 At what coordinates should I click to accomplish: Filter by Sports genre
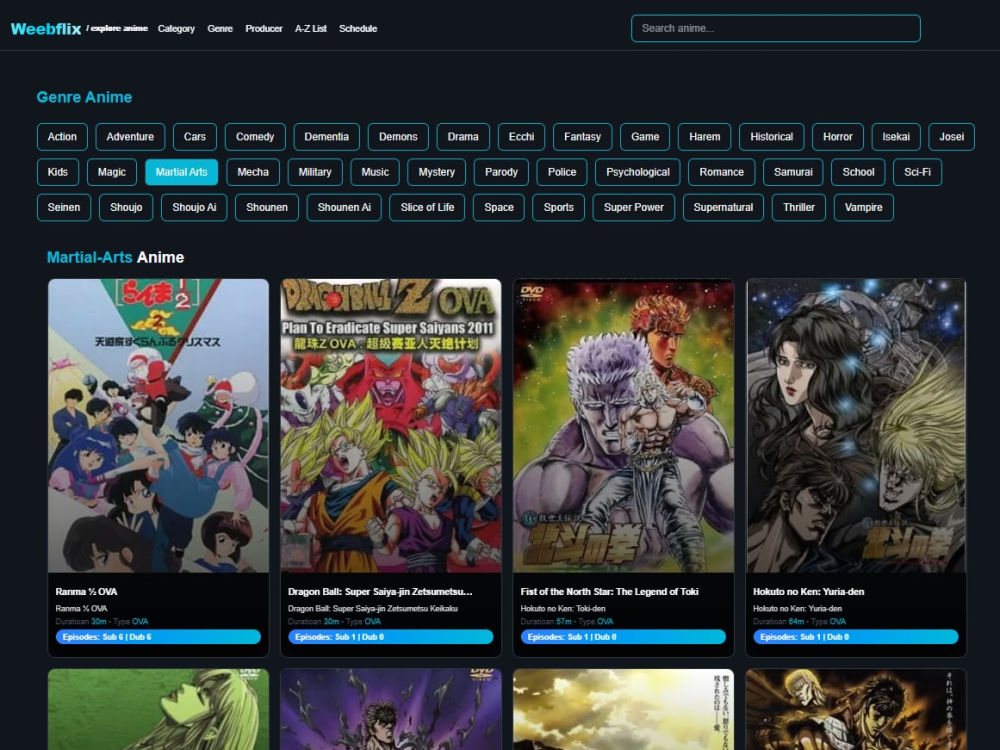point(559,207)
